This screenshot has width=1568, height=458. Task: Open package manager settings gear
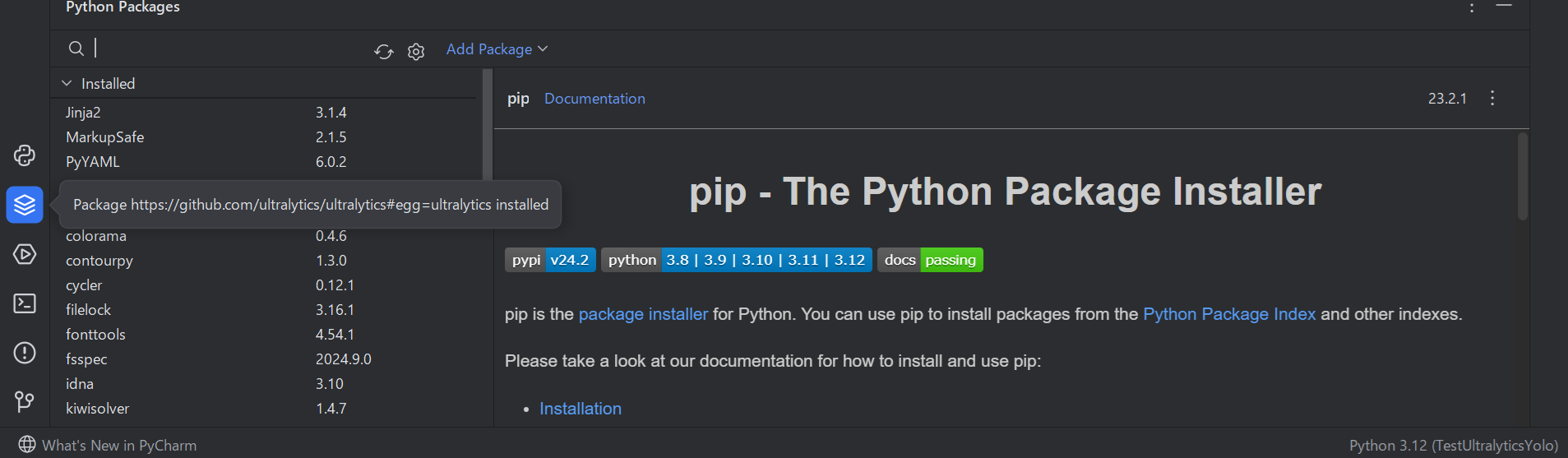(416, 52)
